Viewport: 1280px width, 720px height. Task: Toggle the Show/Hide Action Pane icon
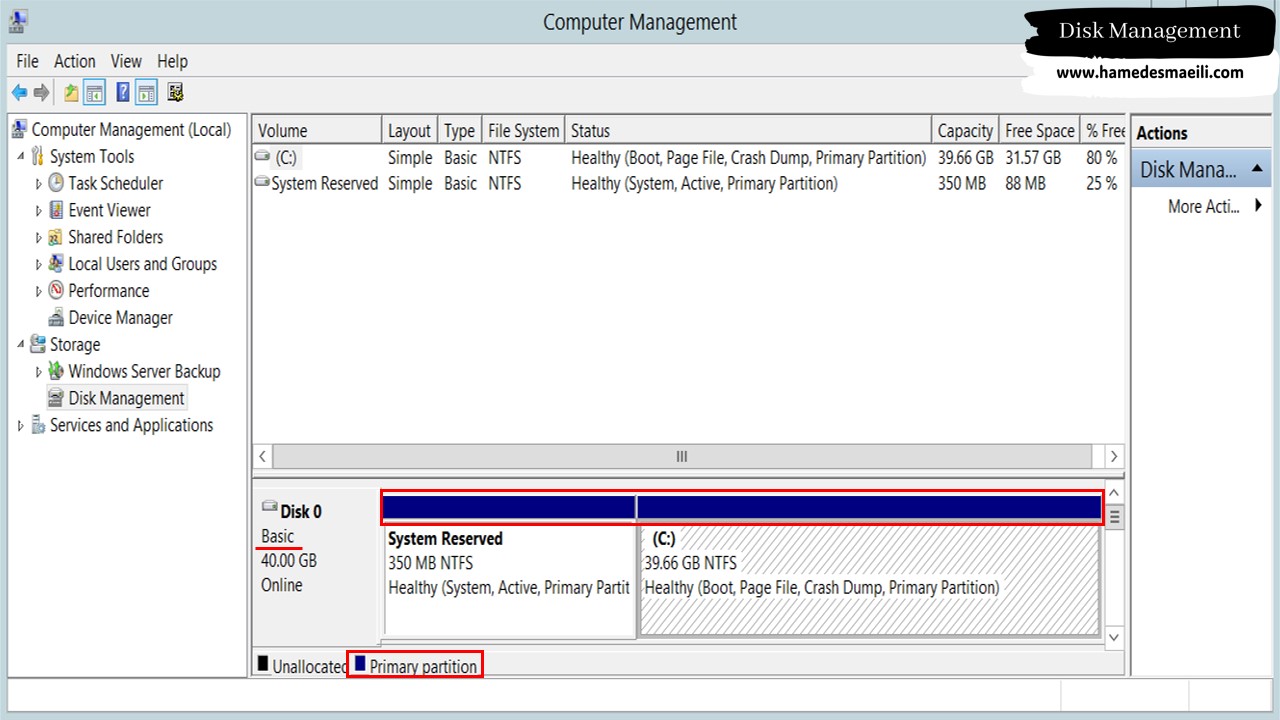tap(146, 93)
